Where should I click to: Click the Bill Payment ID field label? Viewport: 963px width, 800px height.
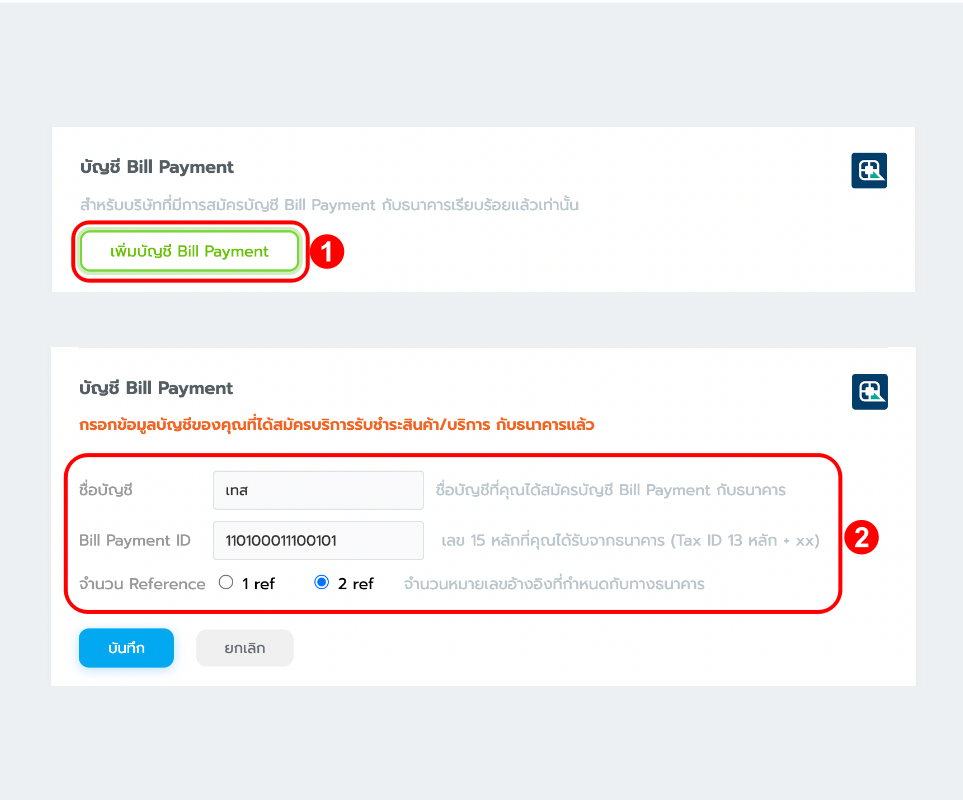tap(135, 540)
